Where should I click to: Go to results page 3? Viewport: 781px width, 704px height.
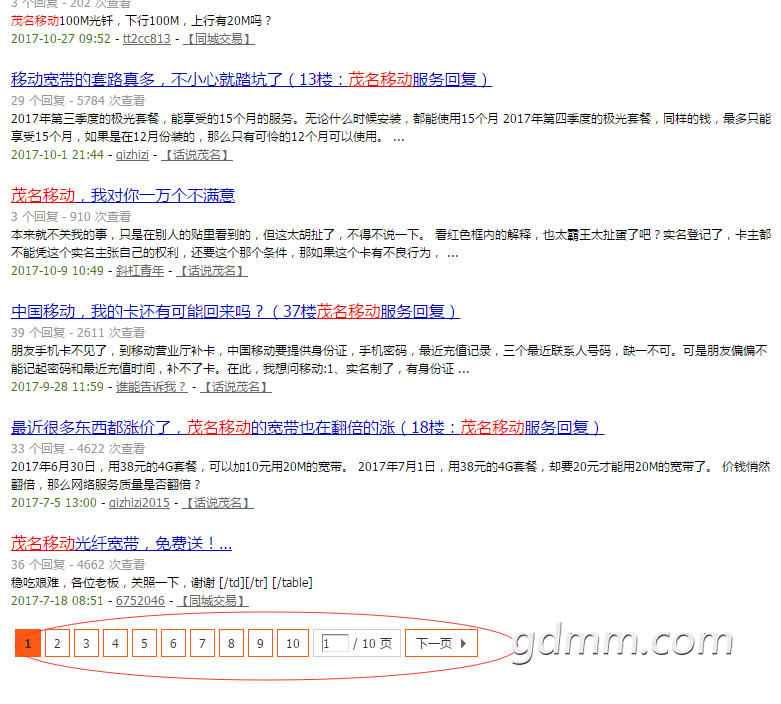[86, 643]
